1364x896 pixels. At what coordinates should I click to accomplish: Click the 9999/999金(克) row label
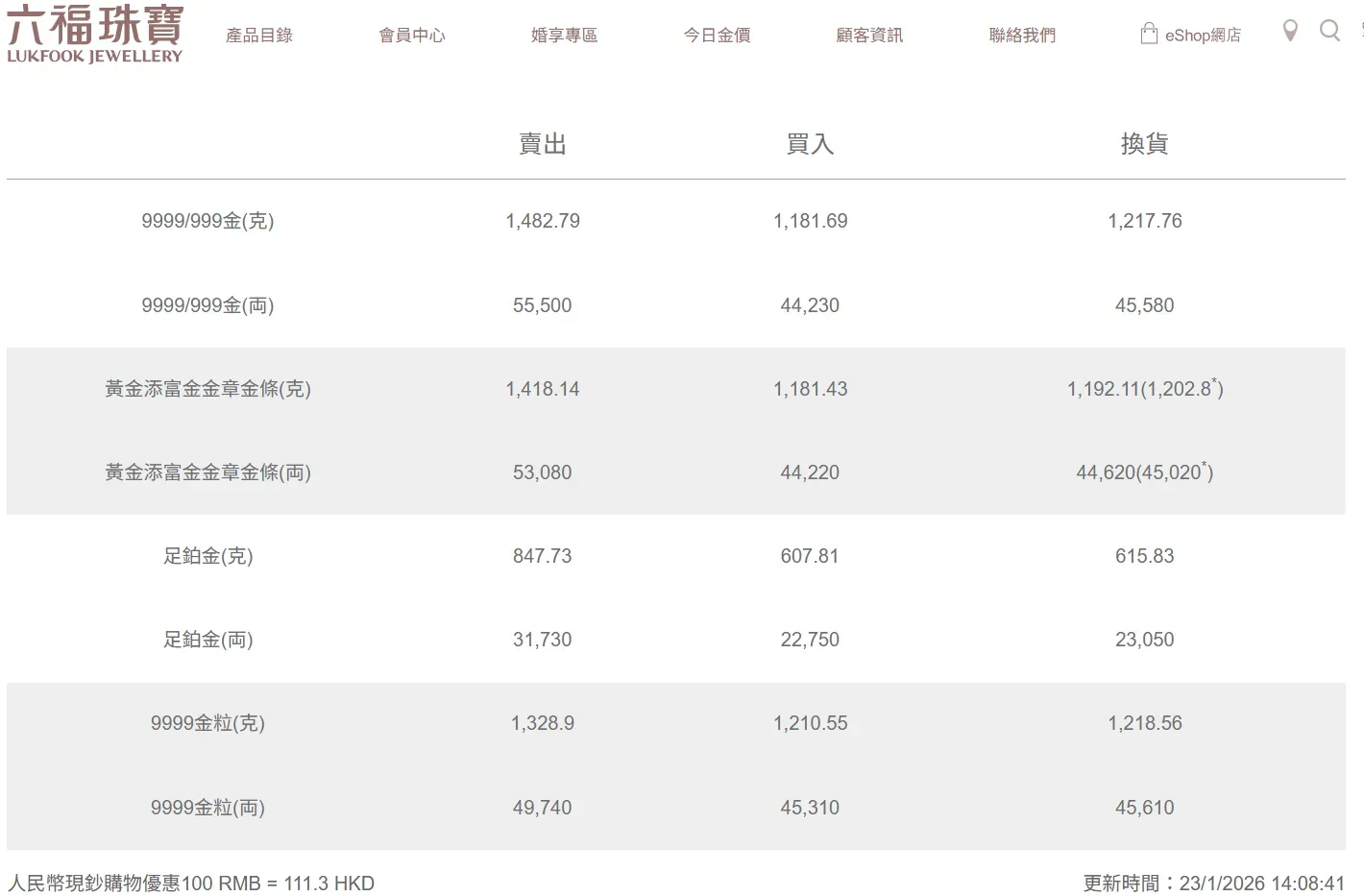coord(207,221)
